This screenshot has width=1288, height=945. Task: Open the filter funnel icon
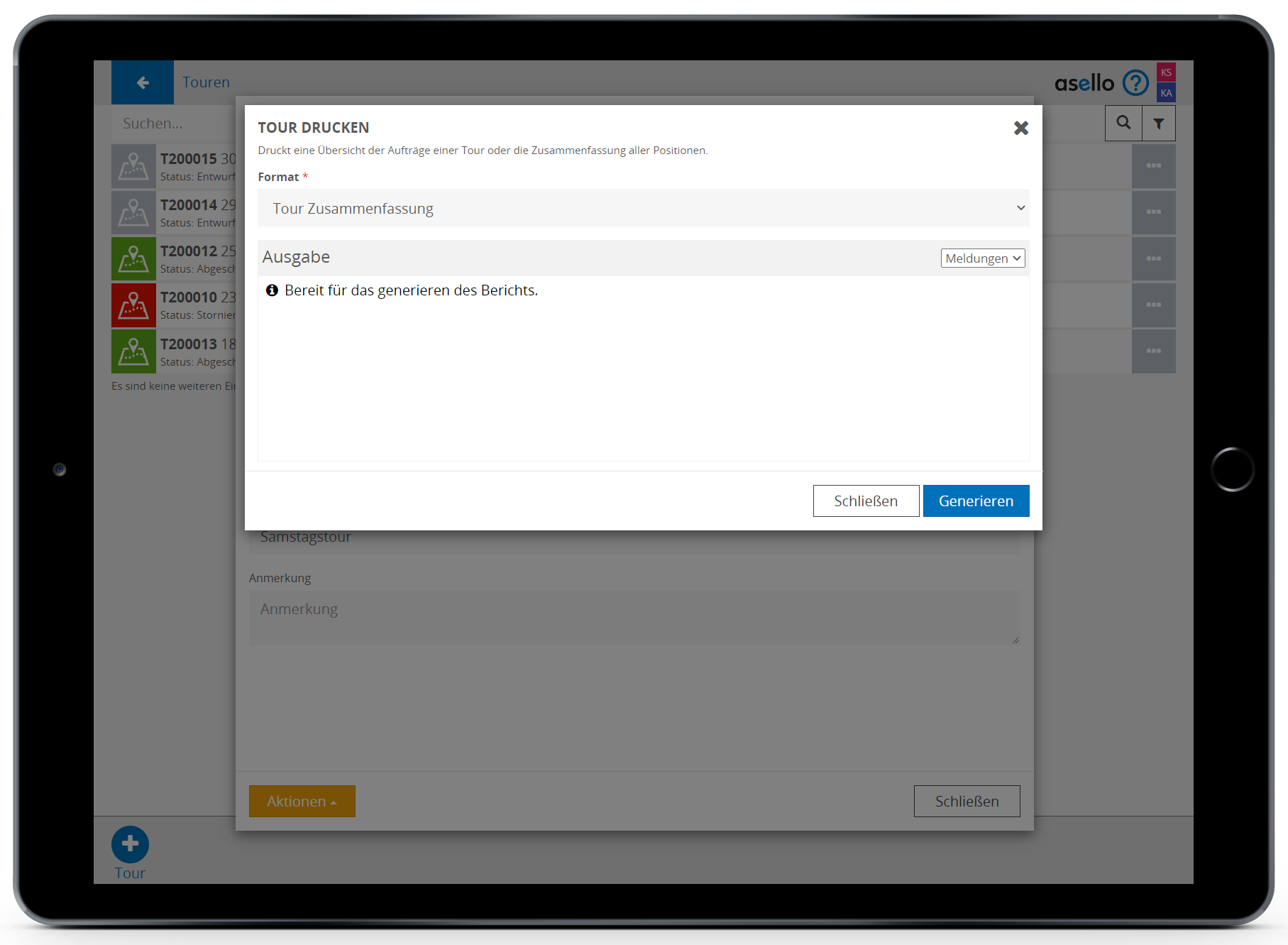[1158, 124]
